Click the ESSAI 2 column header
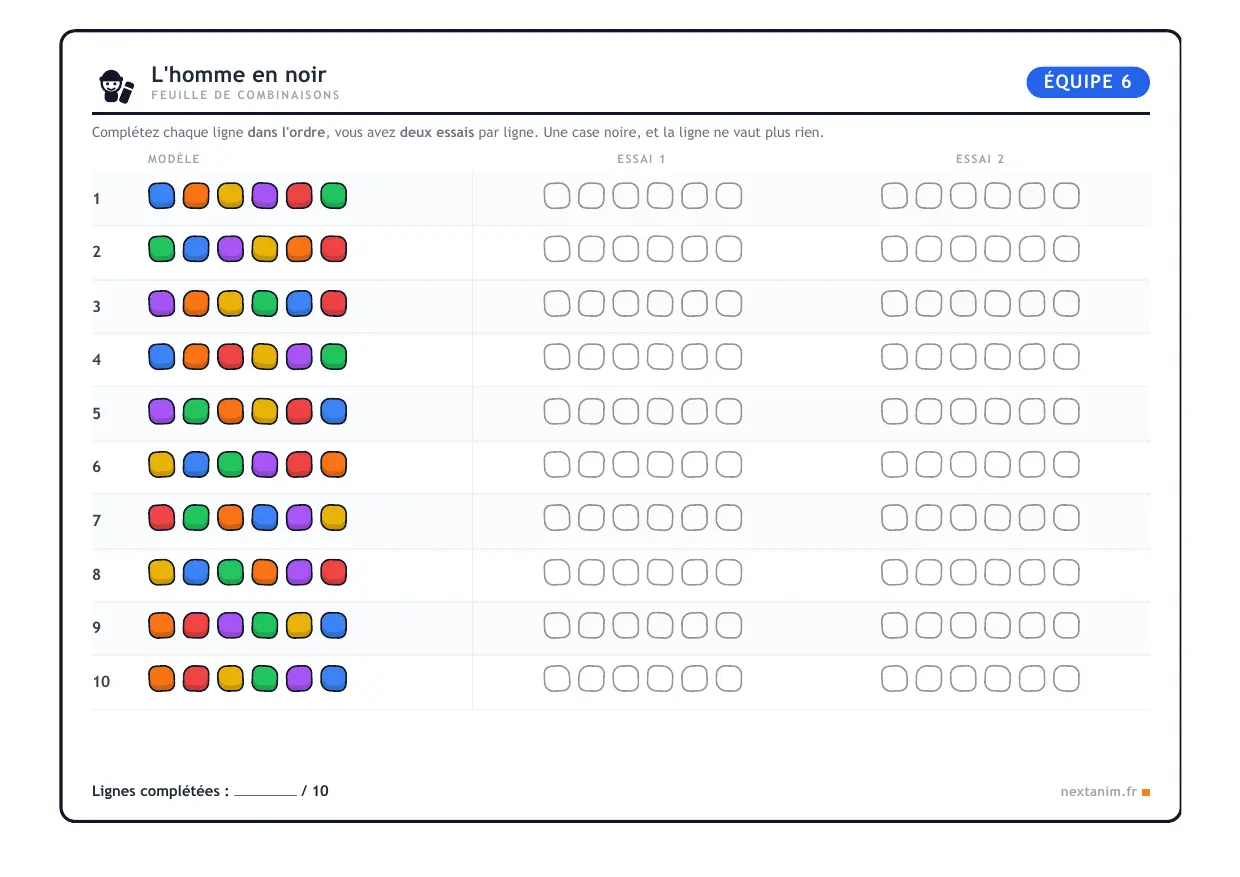Screen dimensions: 1240x877 (980, 159)
